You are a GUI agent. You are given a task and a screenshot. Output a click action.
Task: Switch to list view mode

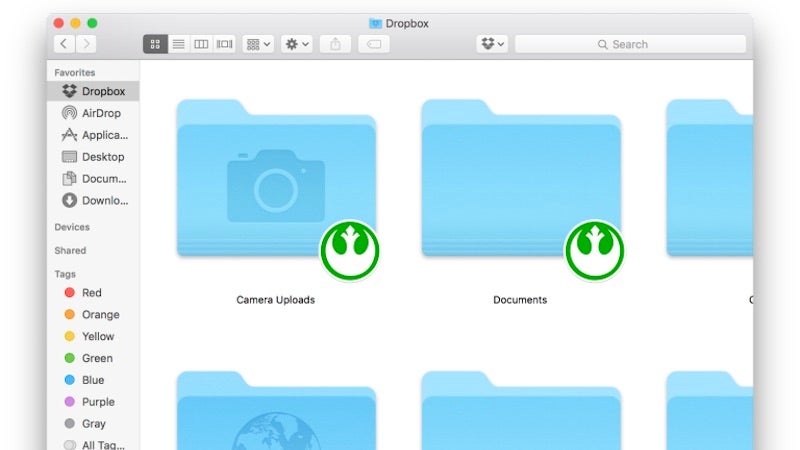(179, 44)
